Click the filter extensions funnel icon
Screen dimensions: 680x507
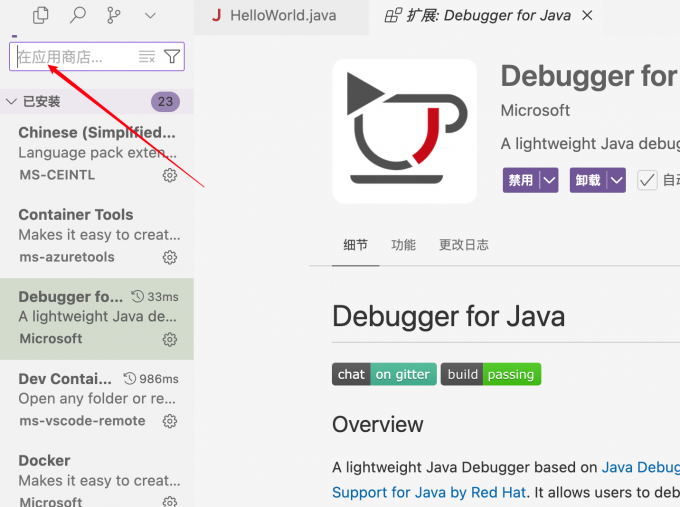[x=172, y=57]
